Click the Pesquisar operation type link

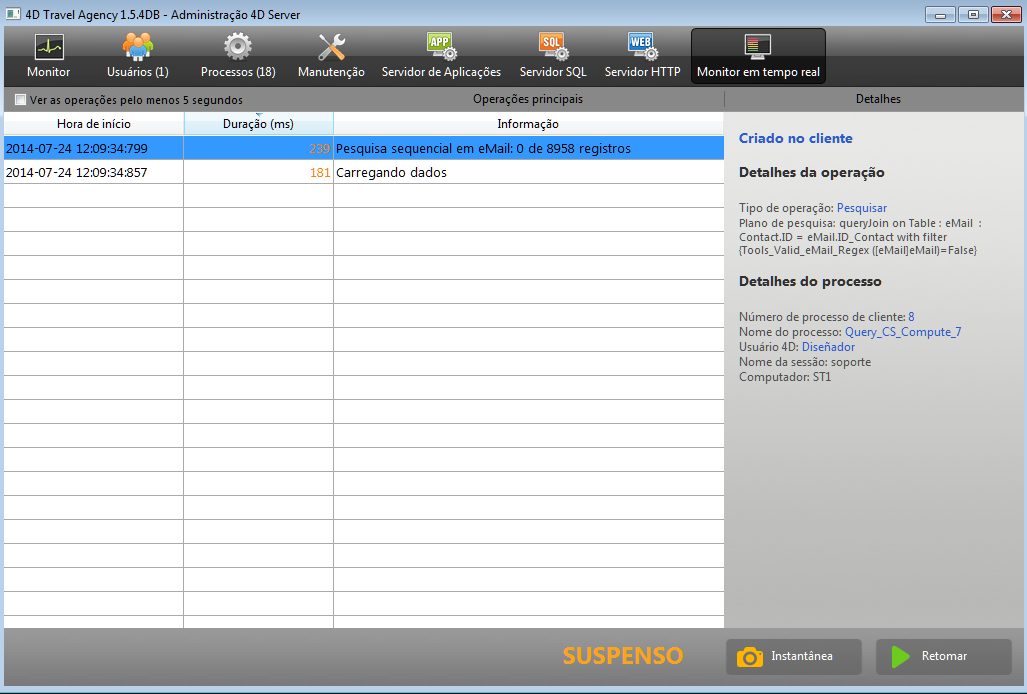(x=861, y=208)
